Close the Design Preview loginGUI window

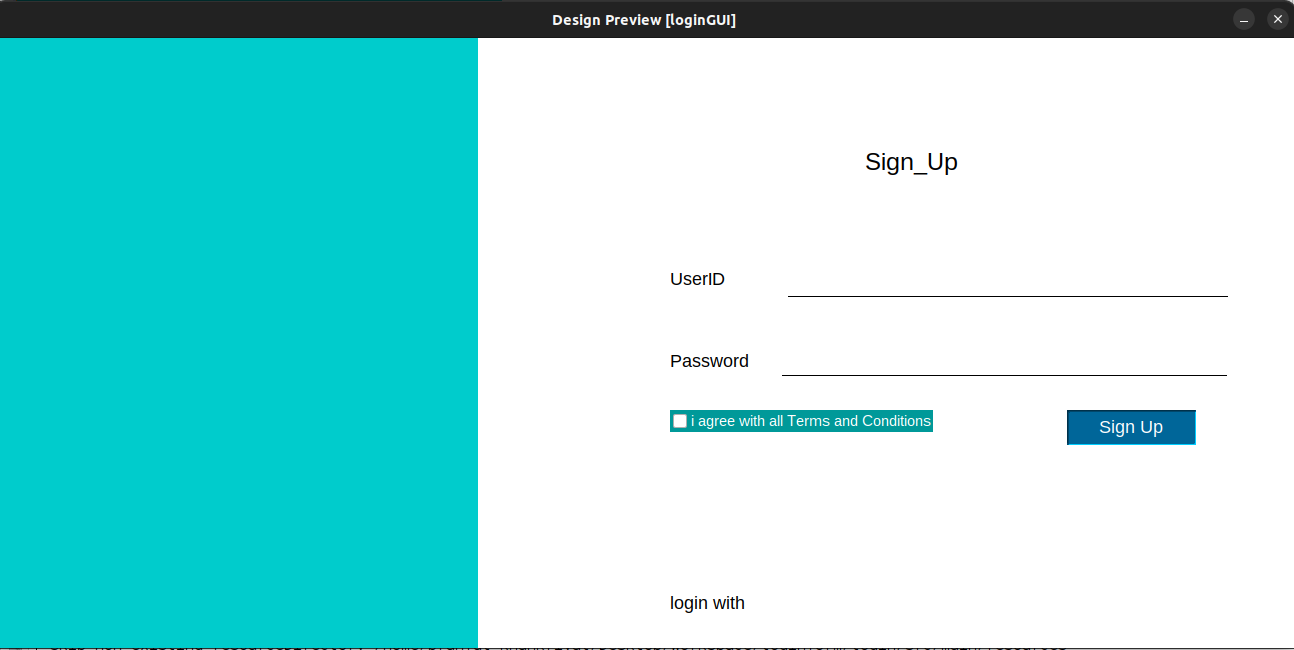1277,19
